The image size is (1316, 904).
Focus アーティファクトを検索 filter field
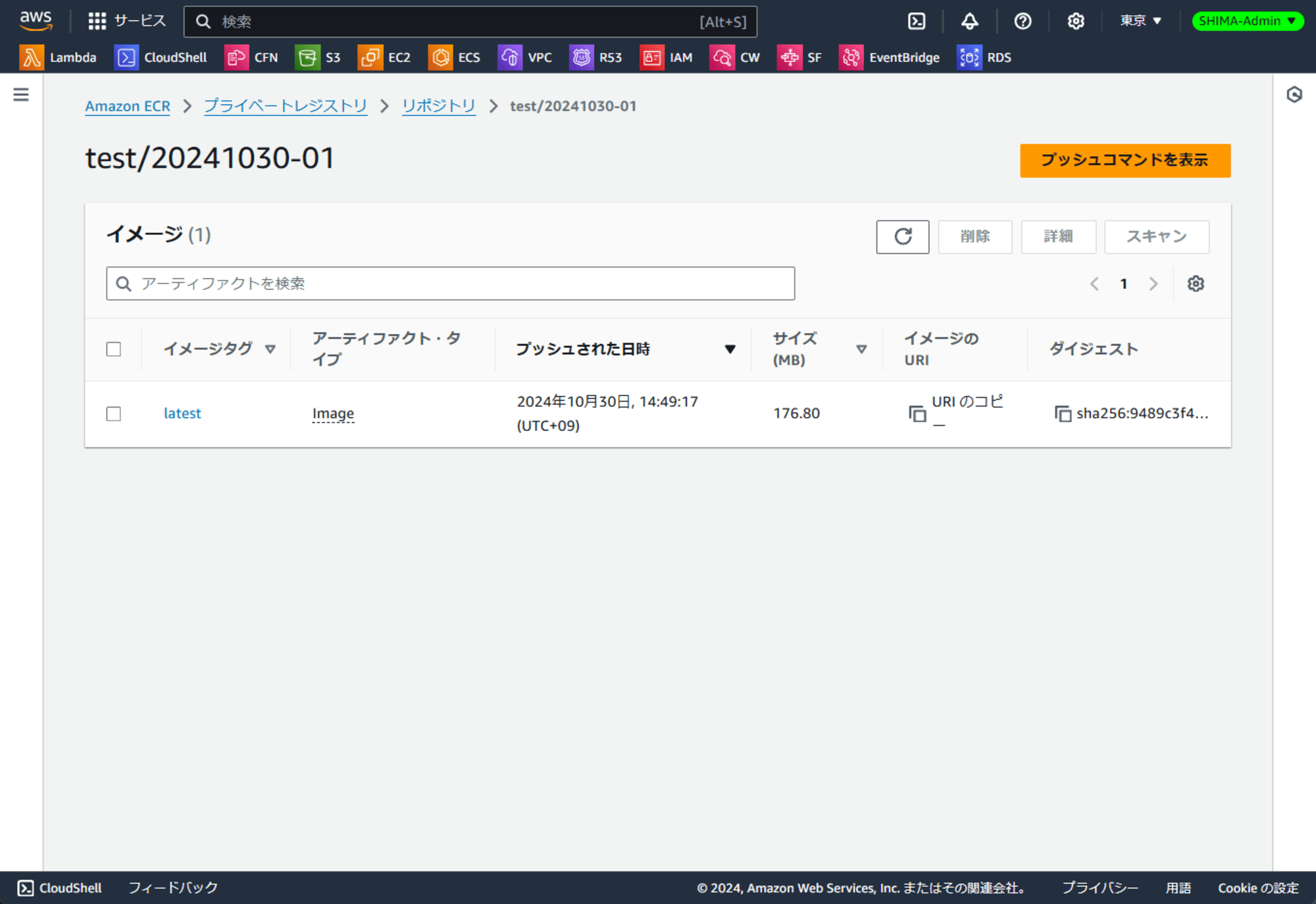pyautogui.click(x=450, y=284)
